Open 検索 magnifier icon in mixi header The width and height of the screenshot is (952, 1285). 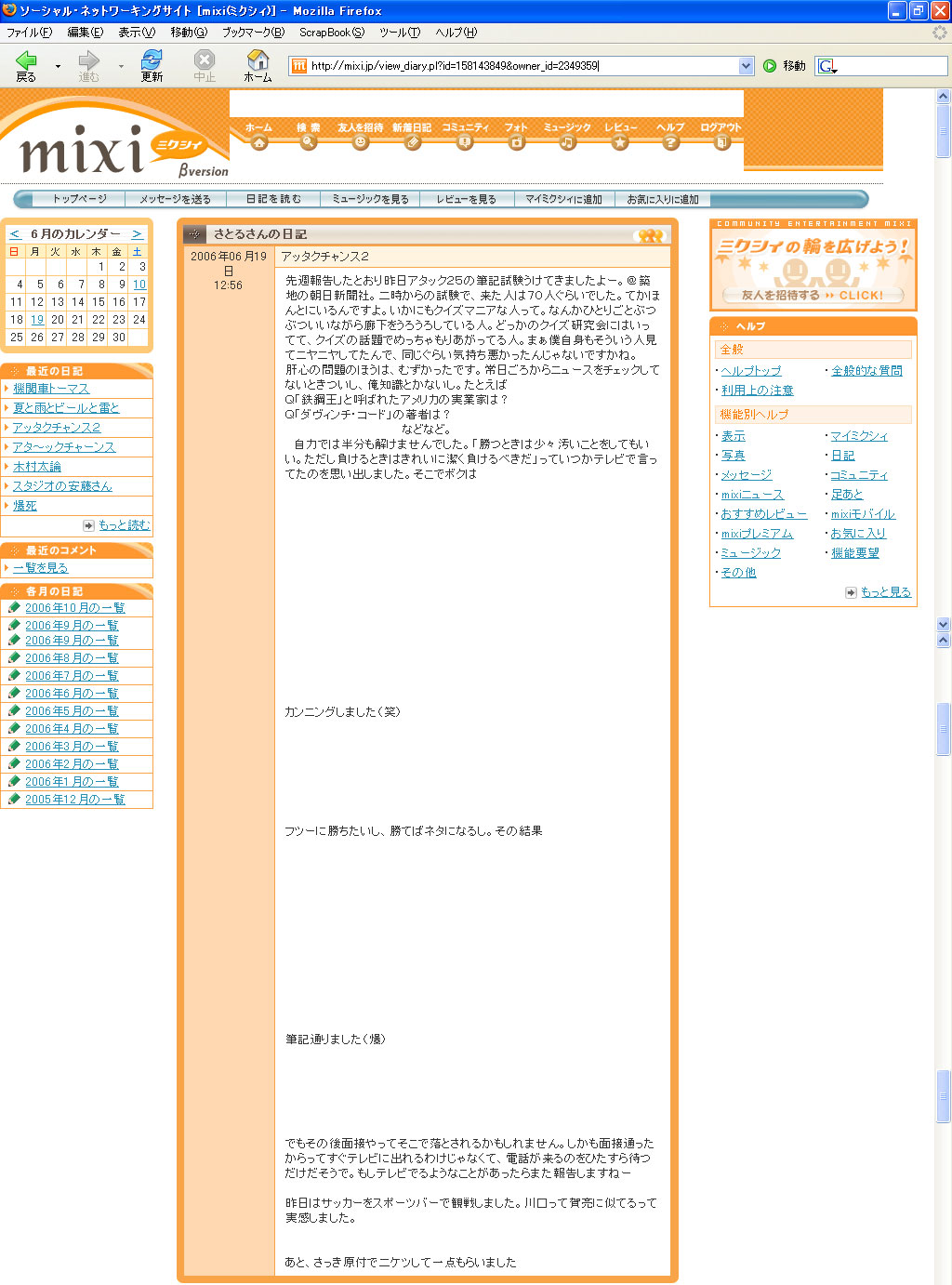point(309,142)
